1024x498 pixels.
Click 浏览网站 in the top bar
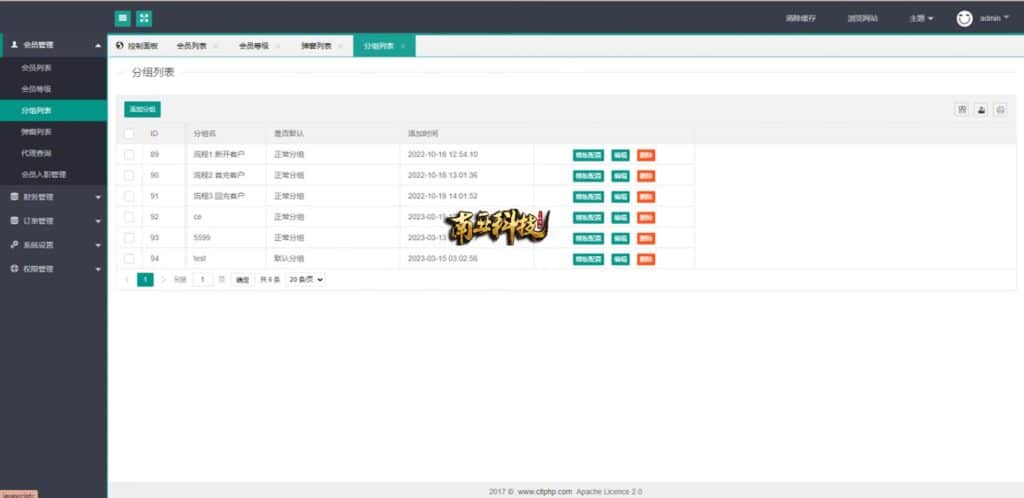(x=863, y=18)
